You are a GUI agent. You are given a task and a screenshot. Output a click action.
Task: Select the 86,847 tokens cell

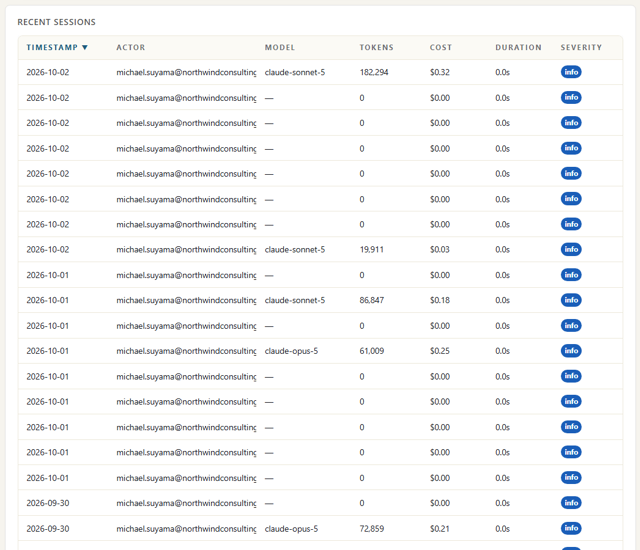click(x=372, y=300)
